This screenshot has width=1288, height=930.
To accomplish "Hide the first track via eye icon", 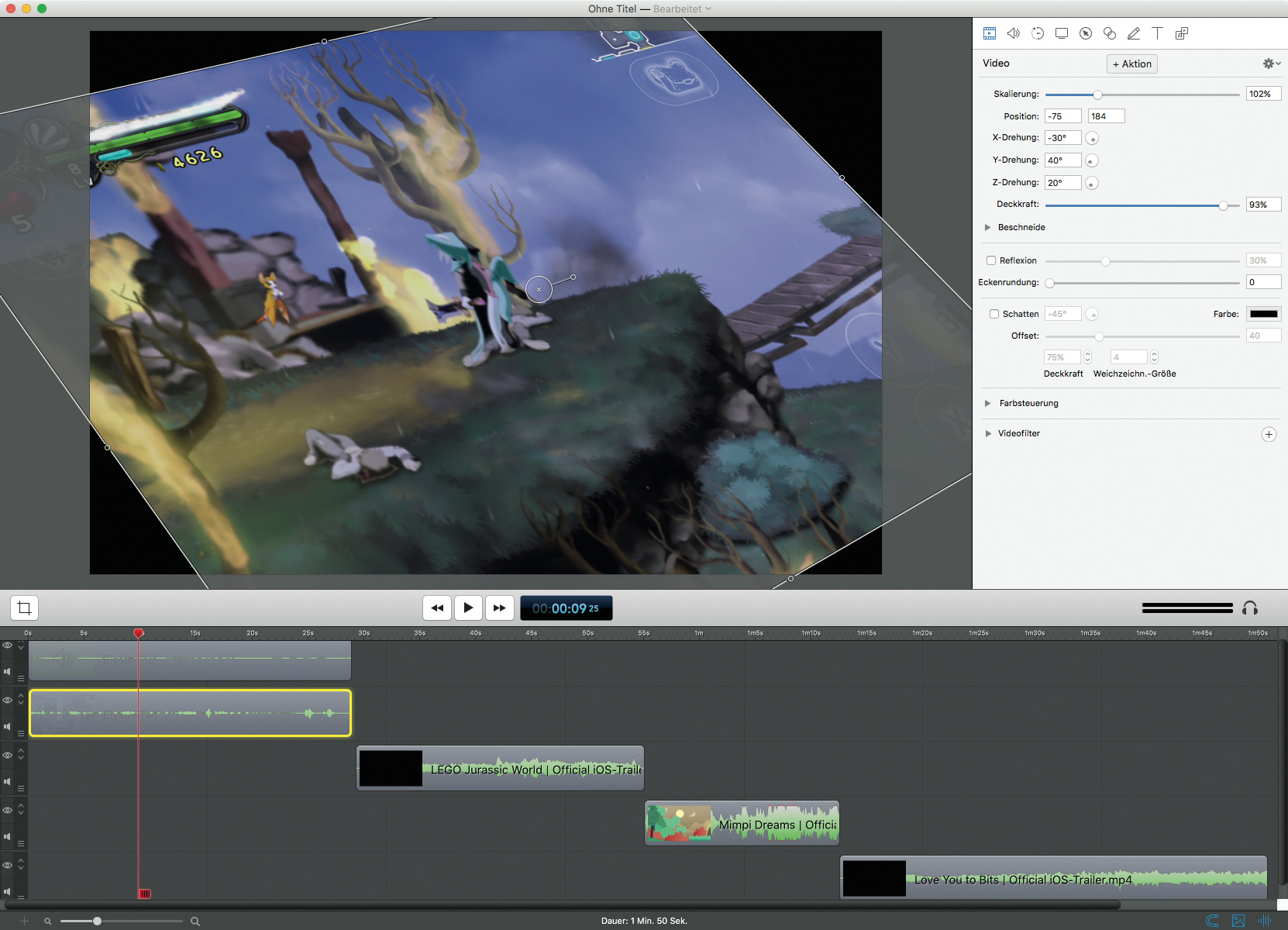I will point(7,646).
